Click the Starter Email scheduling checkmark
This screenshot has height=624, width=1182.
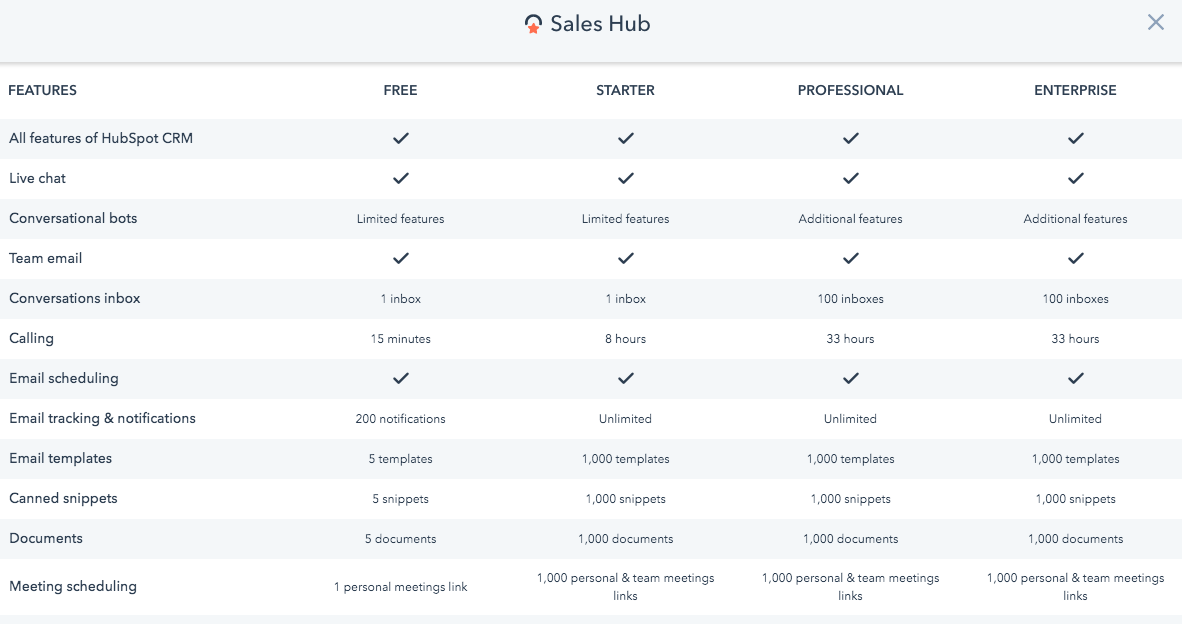tap(625, 378)
